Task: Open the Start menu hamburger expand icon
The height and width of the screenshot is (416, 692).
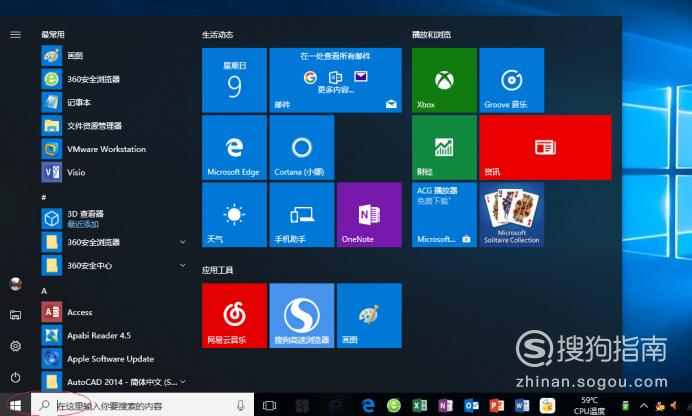Action: (15, 34)
